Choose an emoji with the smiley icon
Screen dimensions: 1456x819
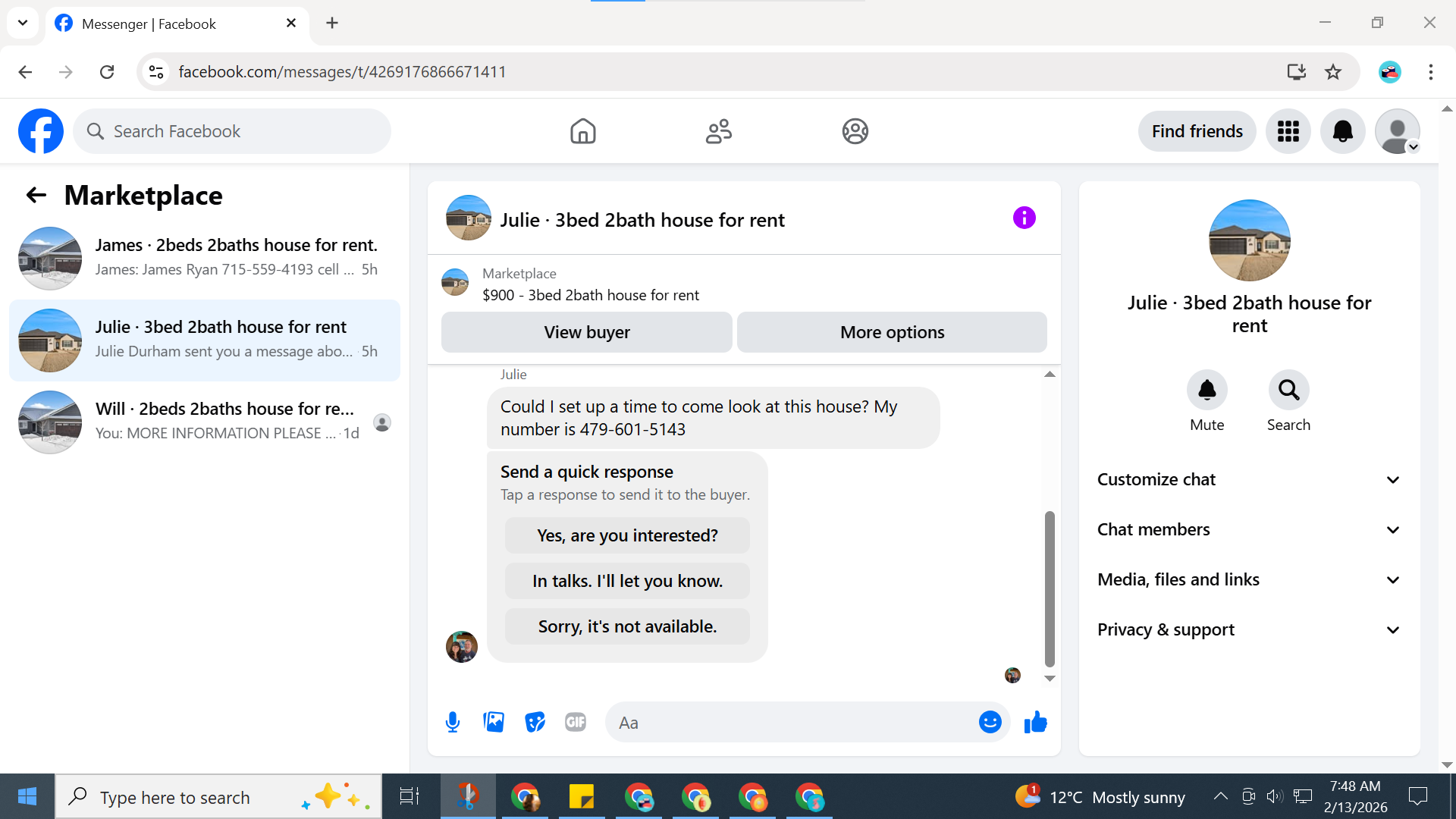(990, 722)
